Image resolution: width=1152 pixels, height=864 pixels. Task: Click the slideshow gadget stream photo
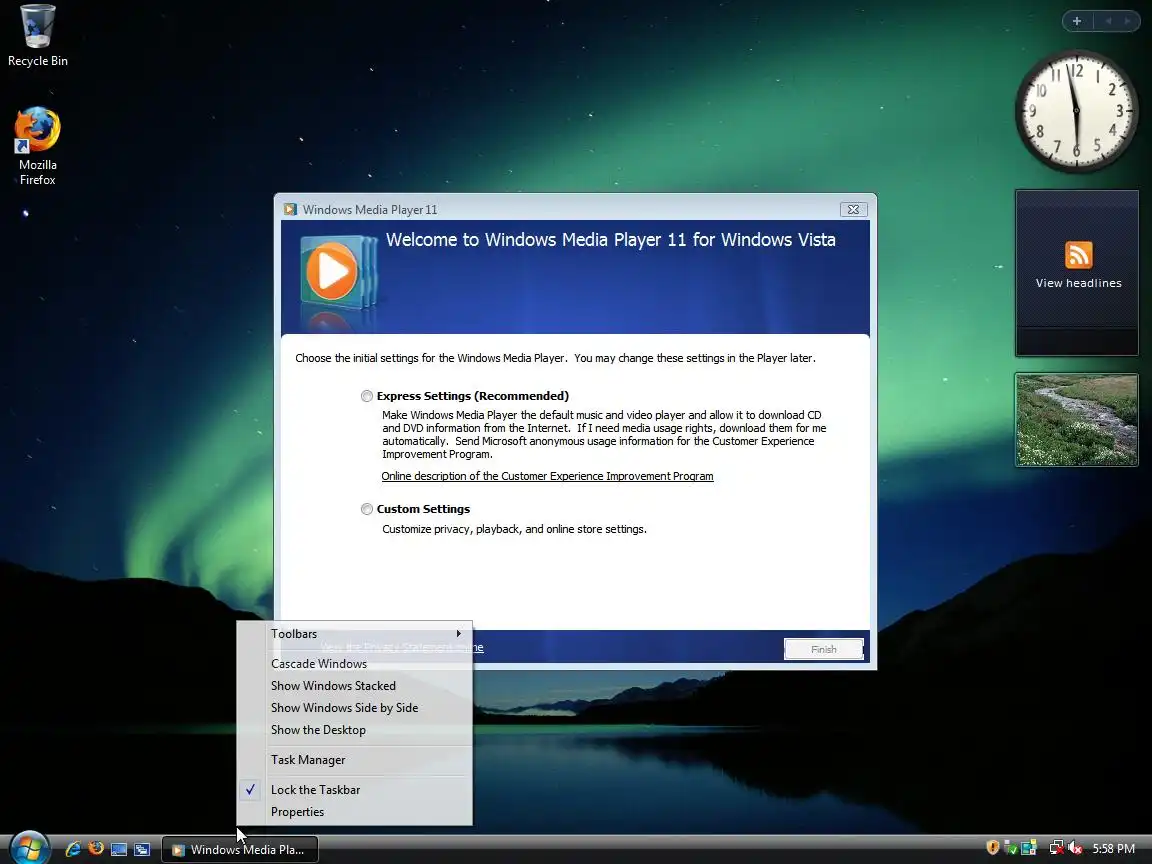1076,420
